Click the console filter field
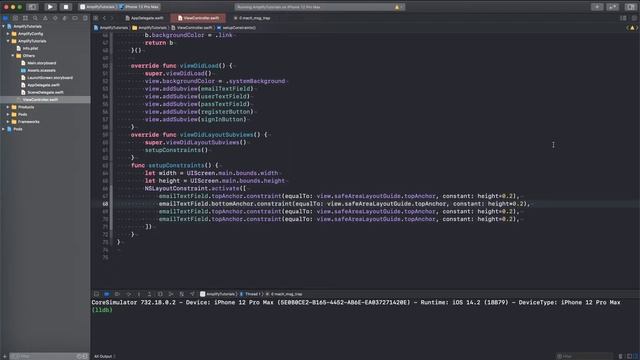Viewport: 640px width, 360px height. pos(584,356)
